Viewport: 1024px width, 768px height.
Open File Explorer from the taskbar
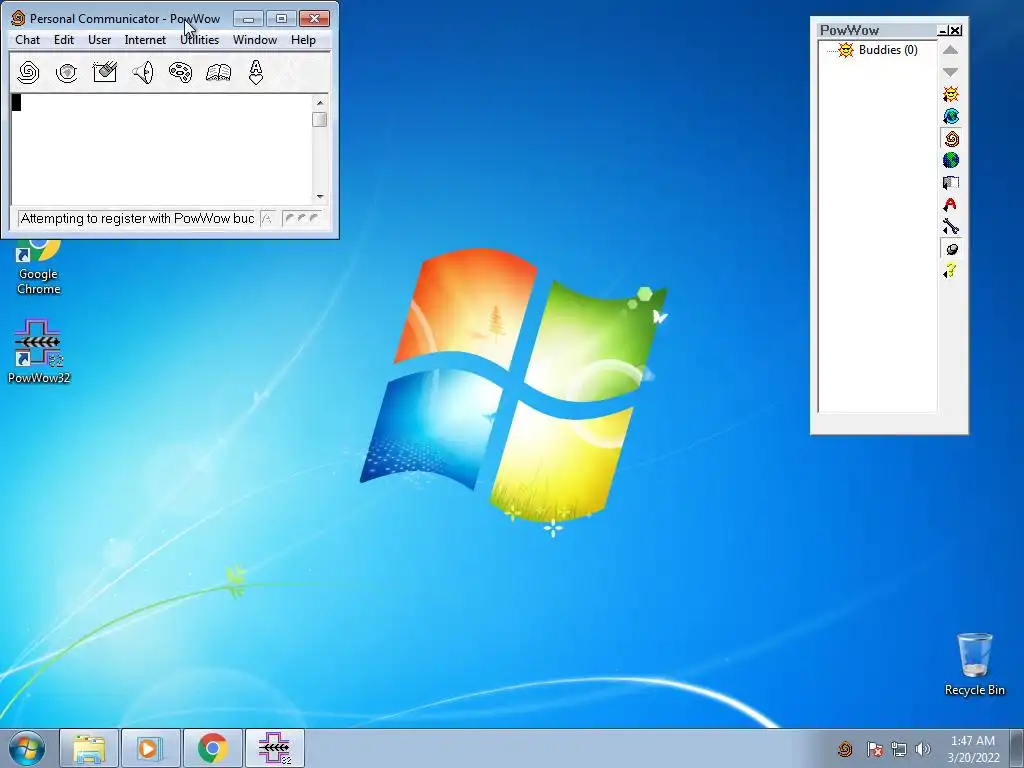(89, 748)
